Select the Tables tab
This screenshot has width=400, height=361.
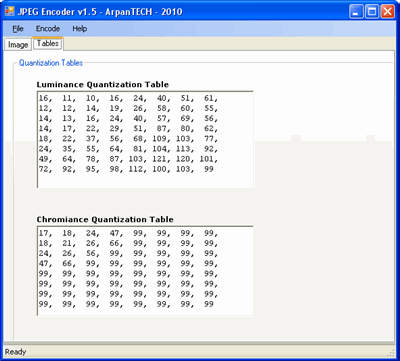coord(48,43)
